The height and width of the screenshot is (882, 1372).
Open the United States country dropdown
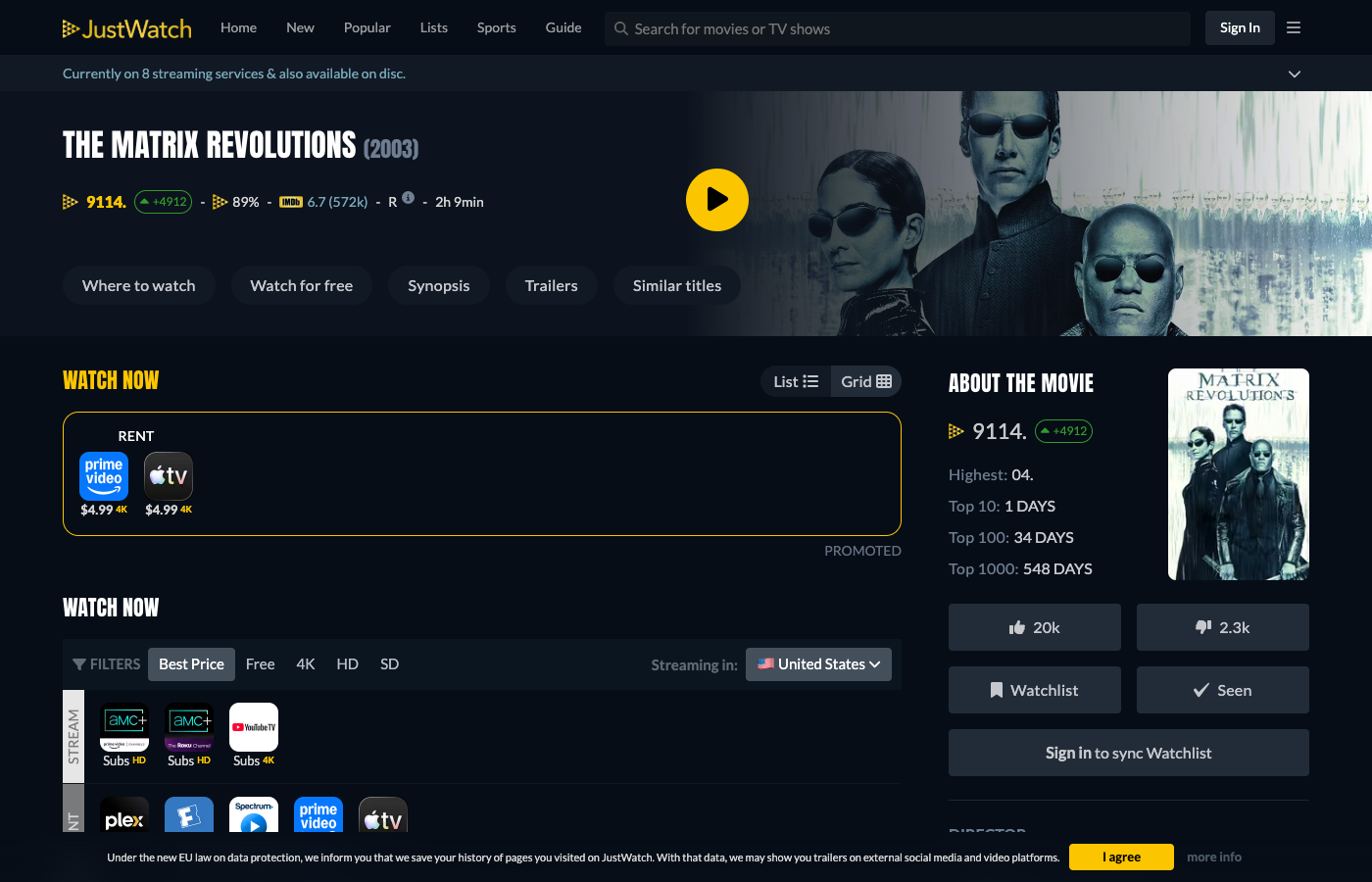(818, 664)
